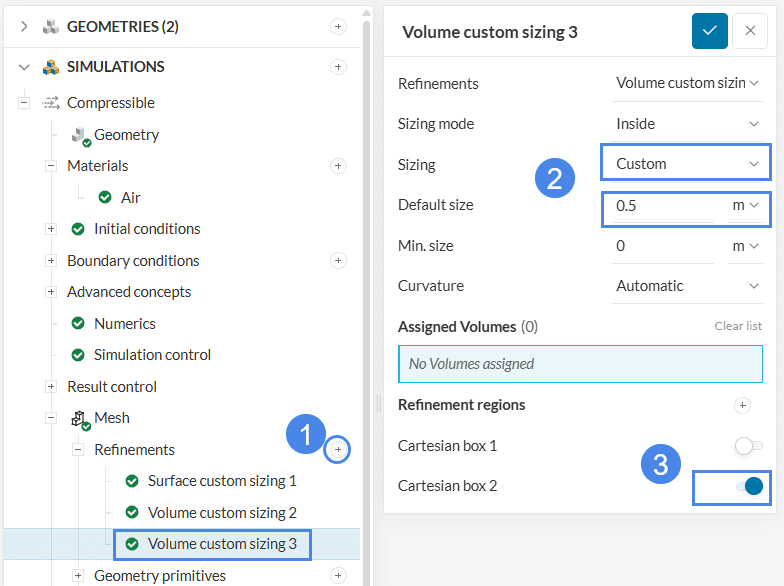Expand the Geometries section
The width and height of the screenshot is (784, 586).
coord(24,27)
